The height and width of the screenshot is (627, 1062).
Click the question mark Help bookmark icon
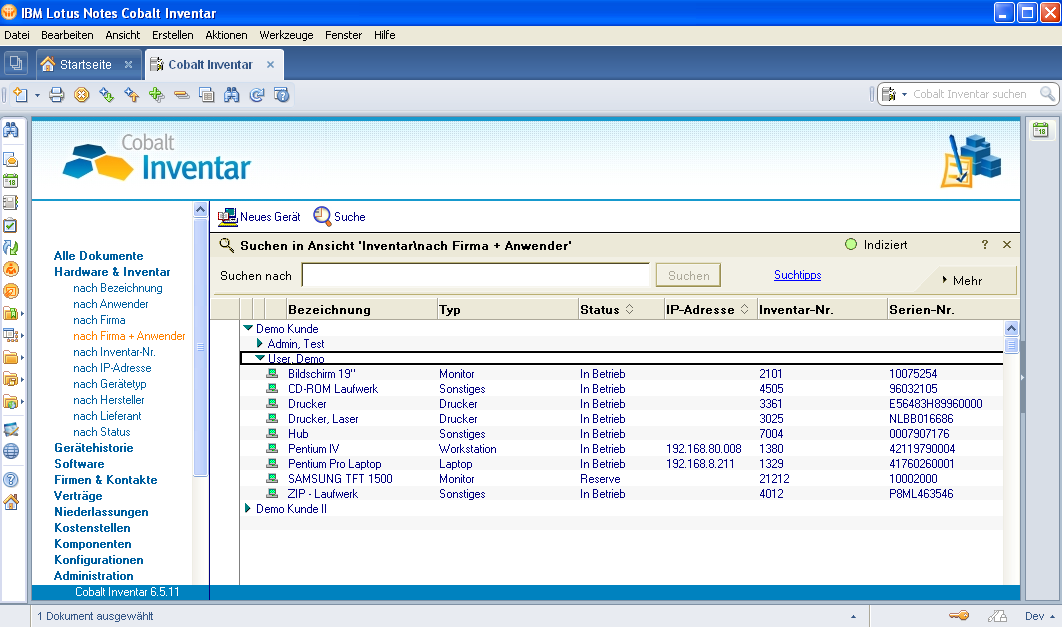click(11, 480)
